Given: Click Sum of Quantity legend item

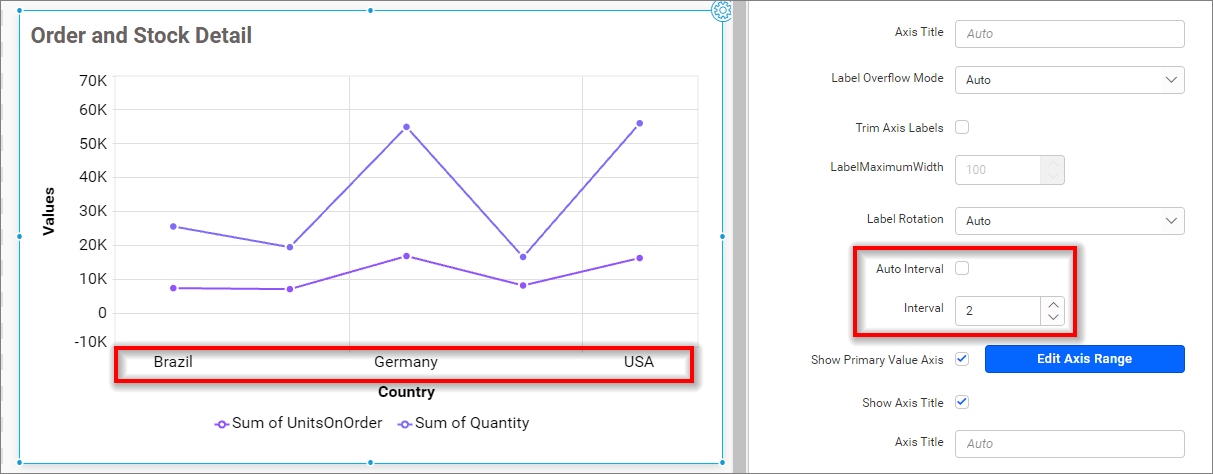Looking at the screenshot, I should click(464, 423).
